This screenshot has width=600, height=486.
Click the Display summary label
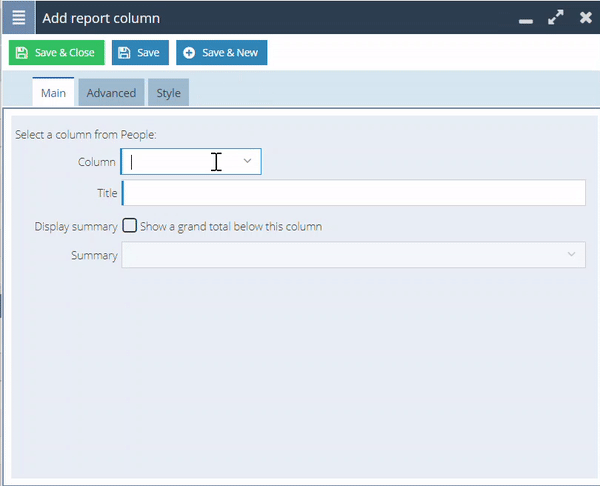76,227
